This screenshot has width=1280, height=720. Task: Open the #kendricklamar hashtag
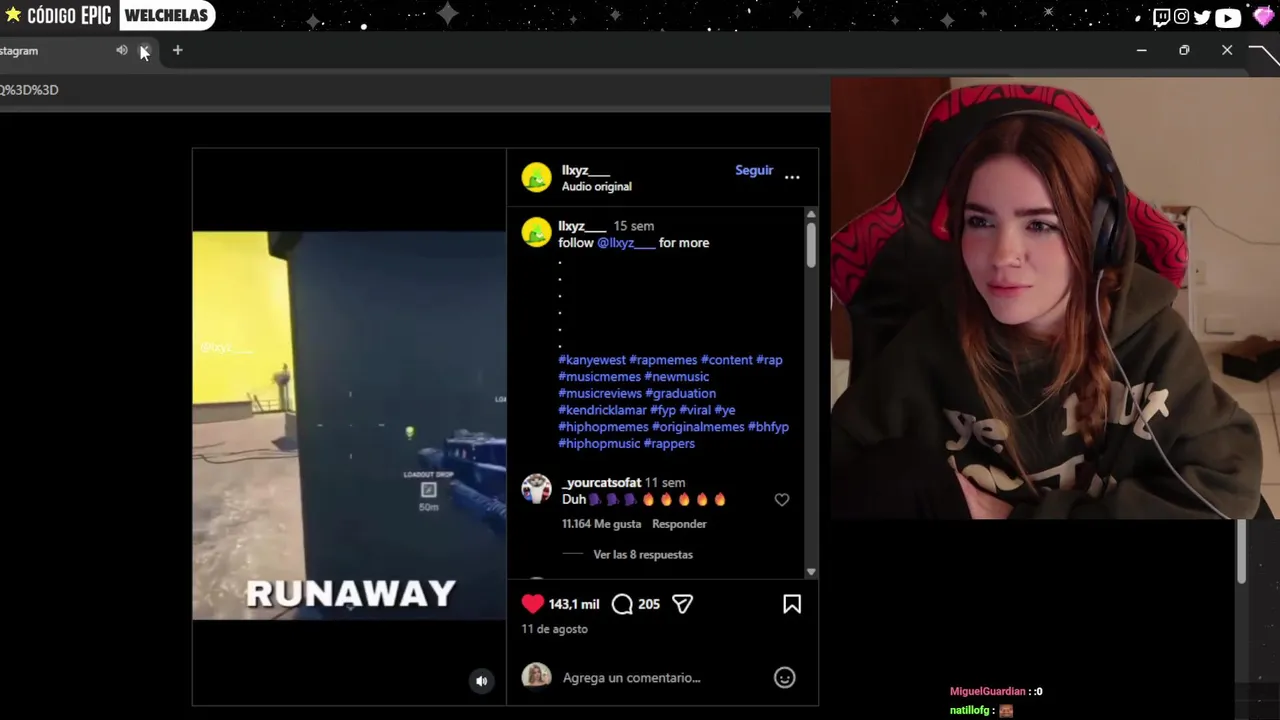pyautogui.click(x=602, y=410)
